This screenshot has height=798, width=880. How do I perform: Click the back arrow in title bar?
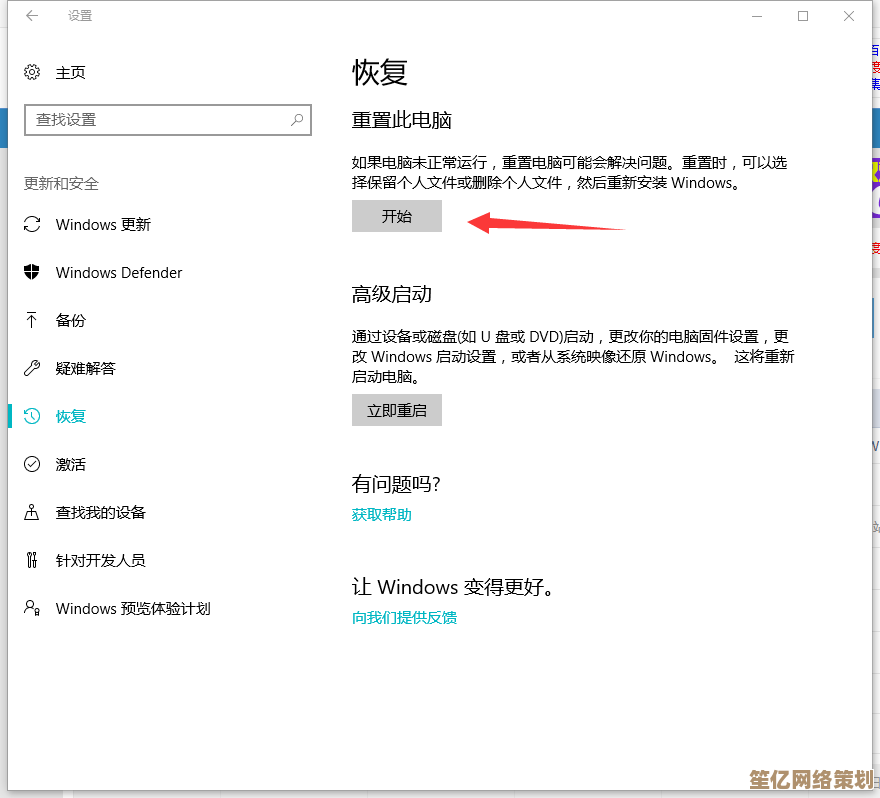tap(32, 16)
